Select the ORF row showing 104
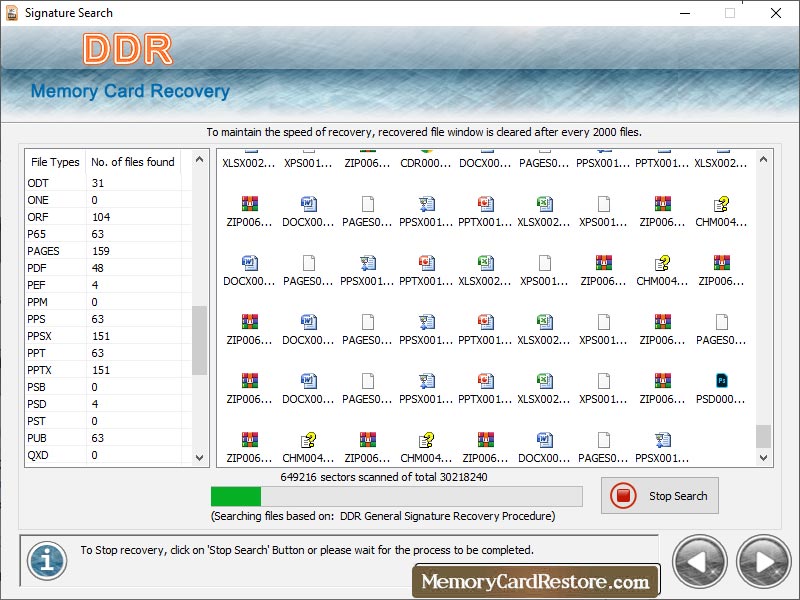Screen dimensions: 800x600 109,217
